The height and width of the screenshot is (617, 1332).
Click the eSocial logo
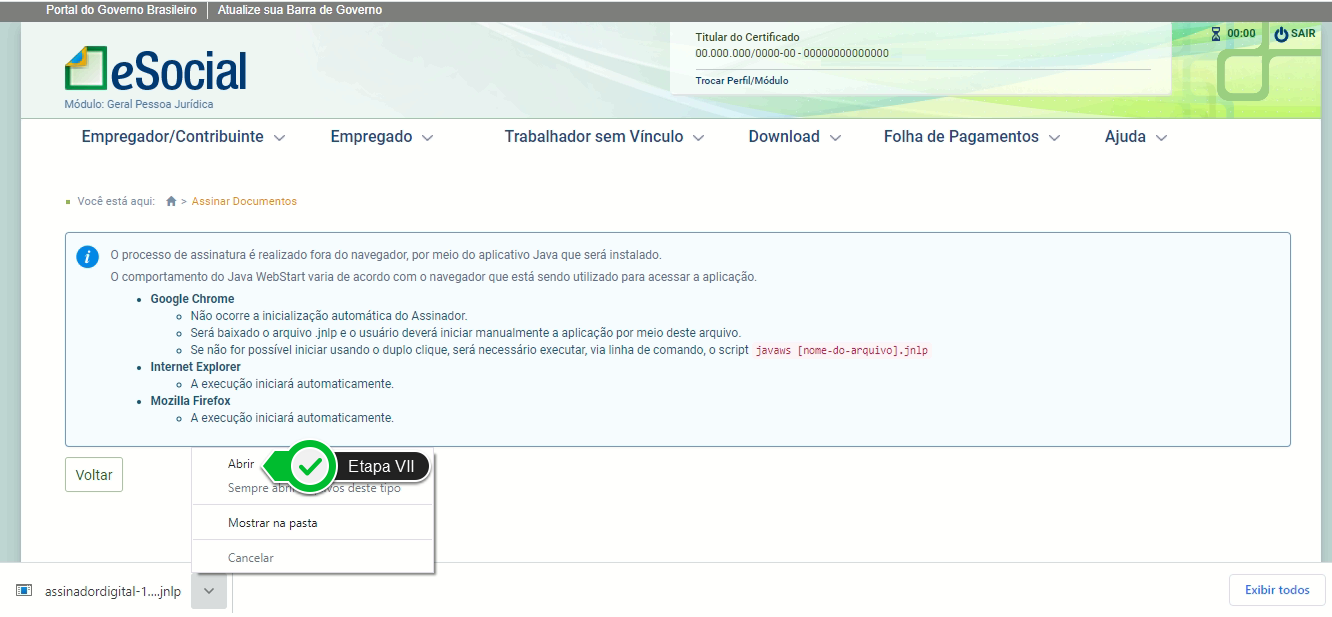156,70
